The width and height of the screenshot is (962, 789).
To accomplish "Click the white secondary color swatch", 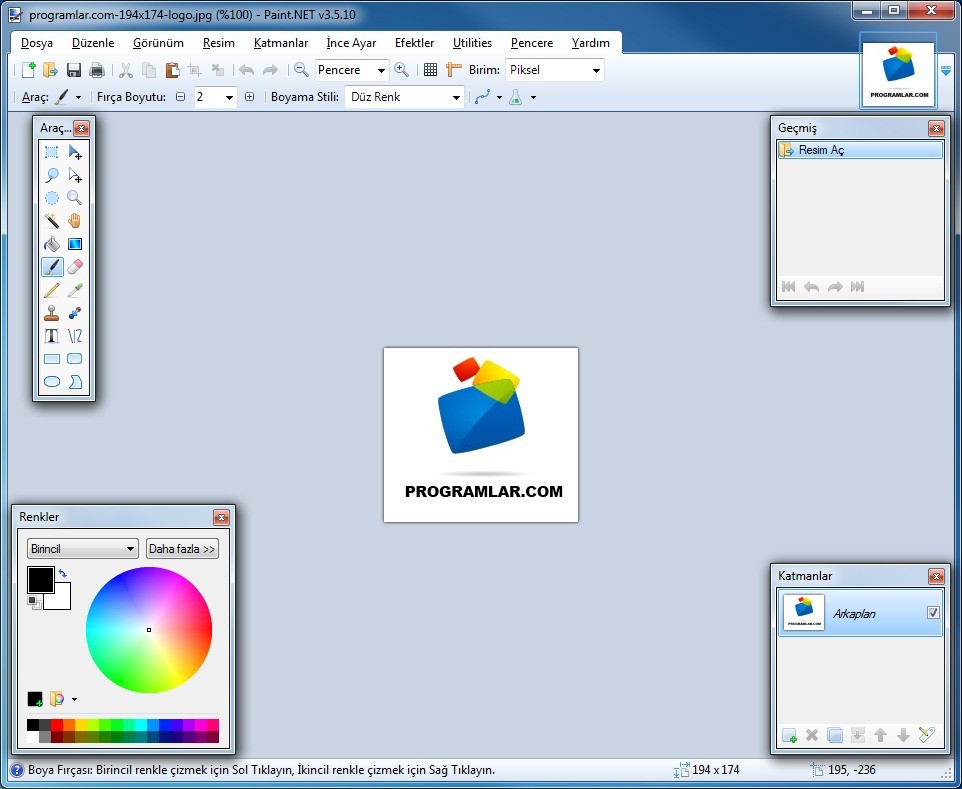I will coord(61,600).
